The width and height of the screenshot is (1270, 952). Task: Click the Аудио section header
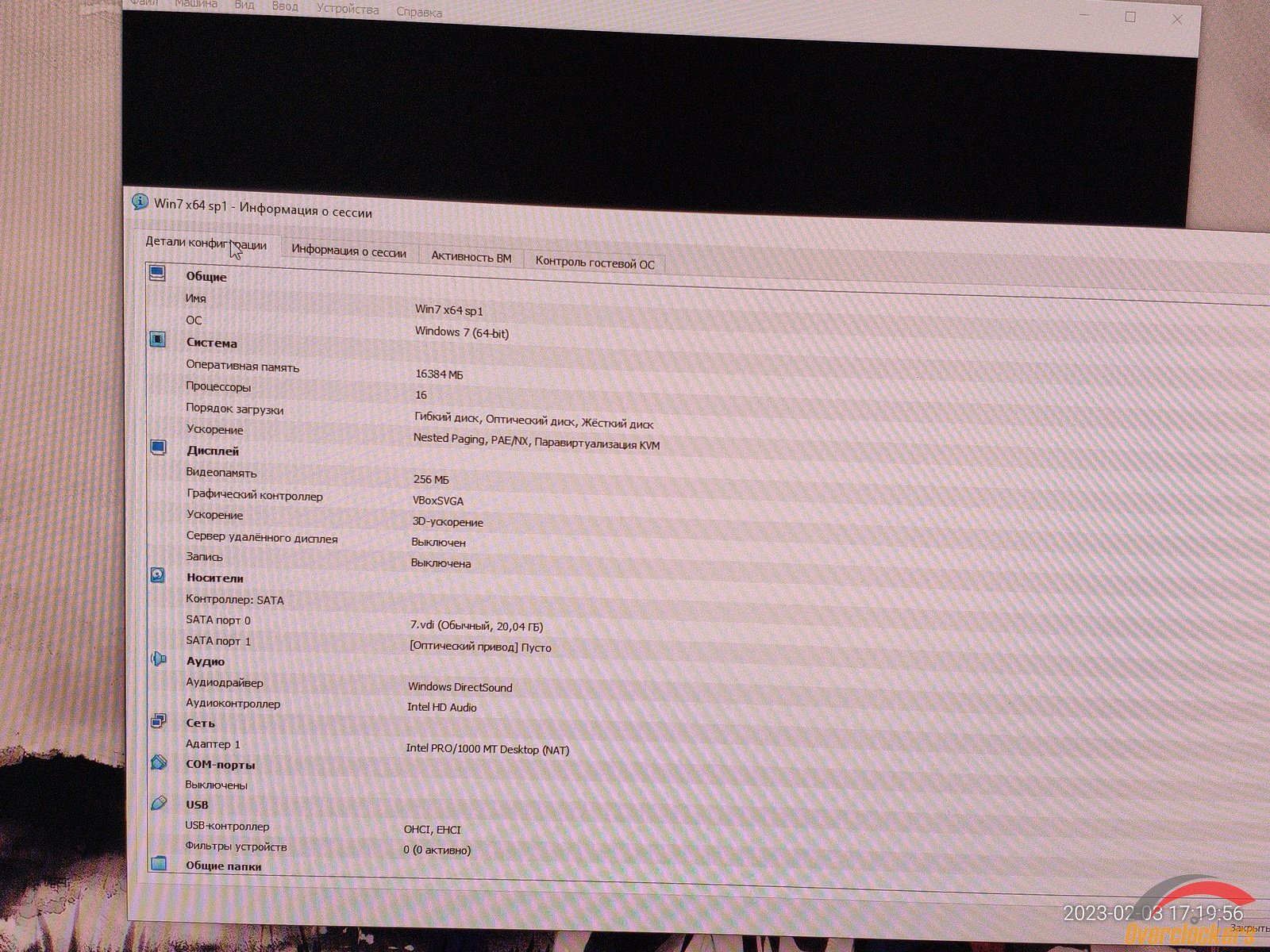coord(206,661)
